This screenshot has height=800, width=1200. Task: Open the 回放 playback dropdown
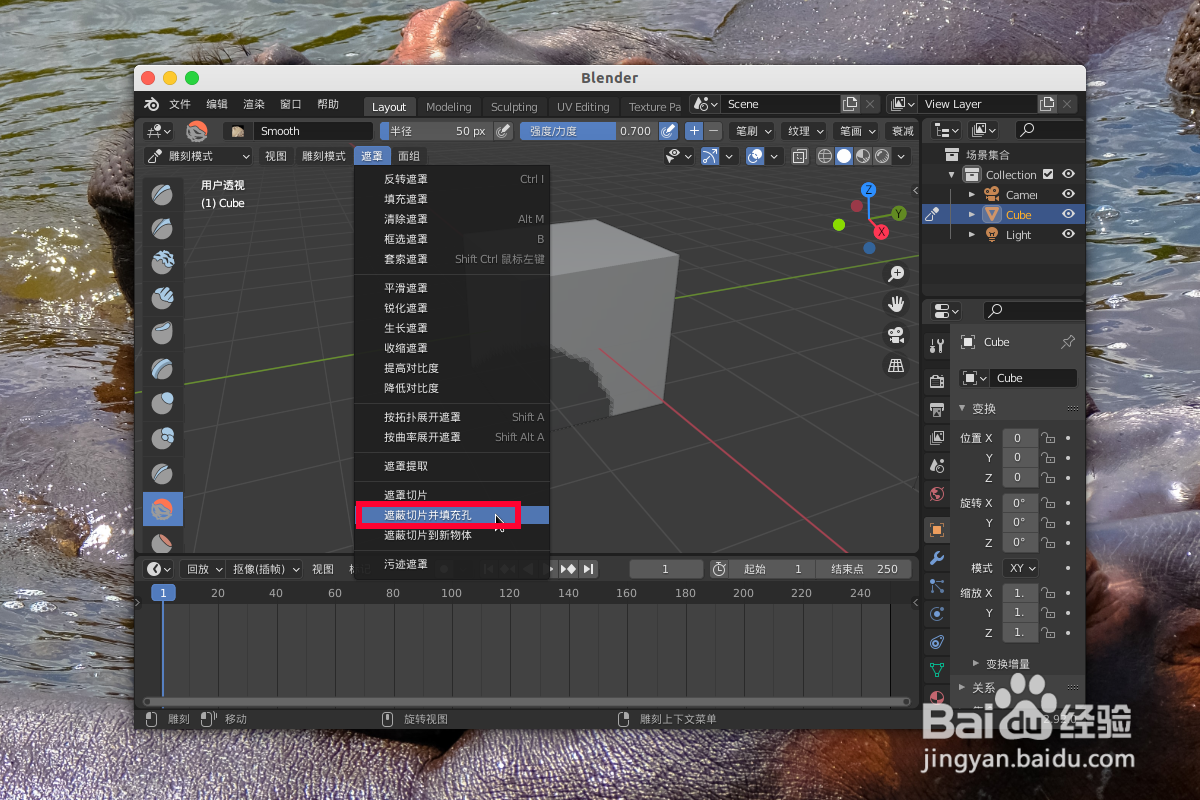pyautogui.click(x=203, y=569)
